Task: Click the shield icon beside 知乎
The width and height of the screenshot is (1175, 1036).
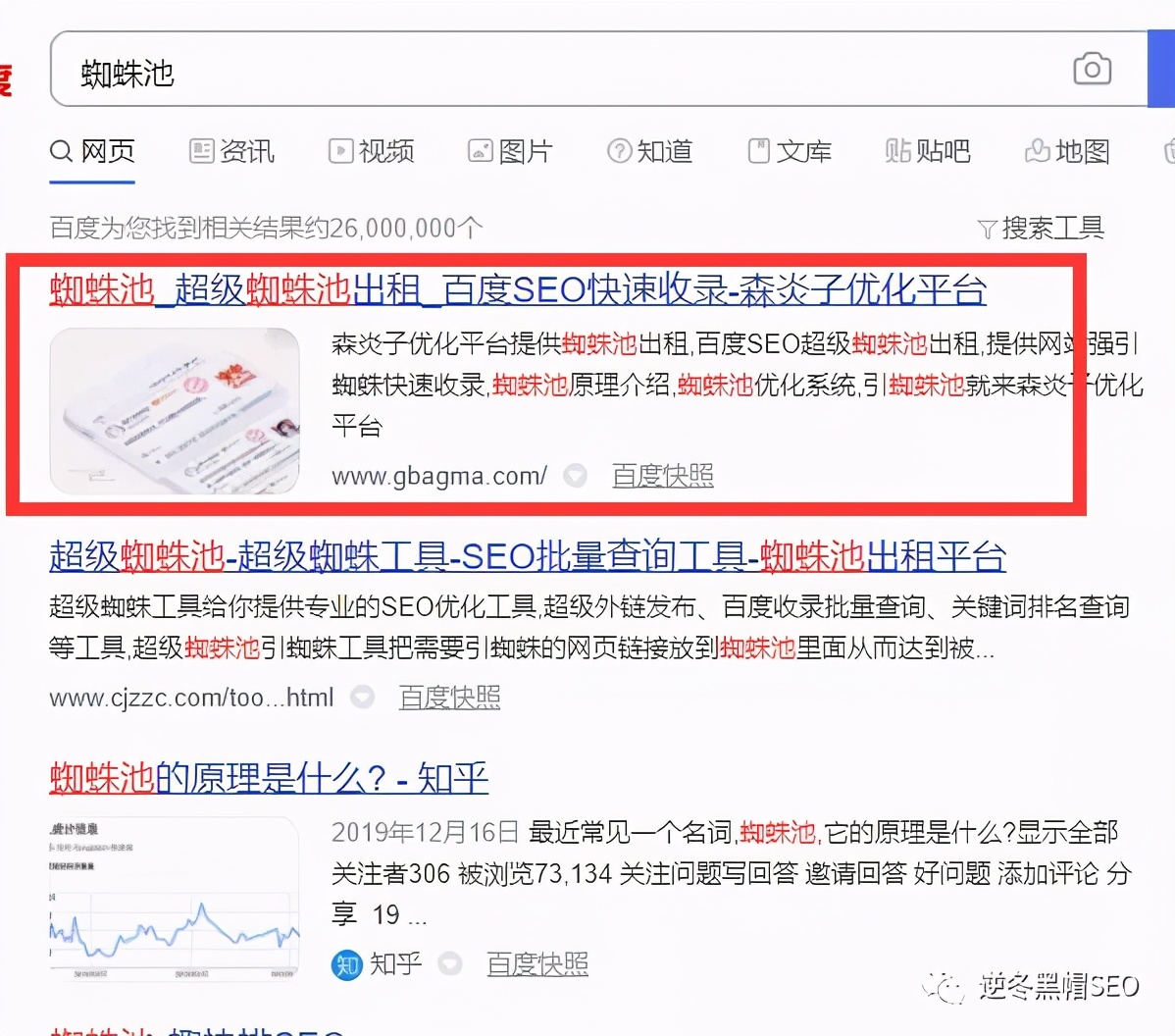Action: [x=449, y=964]
